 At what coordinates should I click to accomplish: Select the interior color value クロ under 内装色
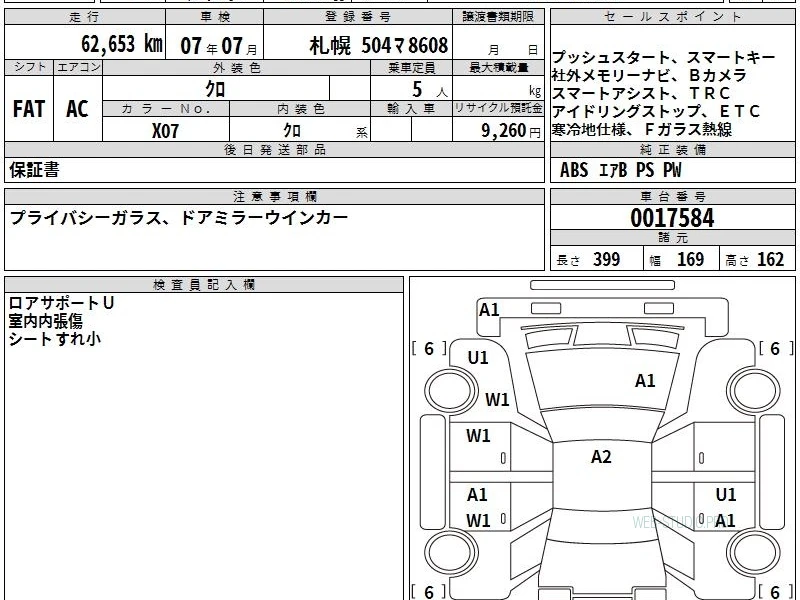(x=292, y=130)
